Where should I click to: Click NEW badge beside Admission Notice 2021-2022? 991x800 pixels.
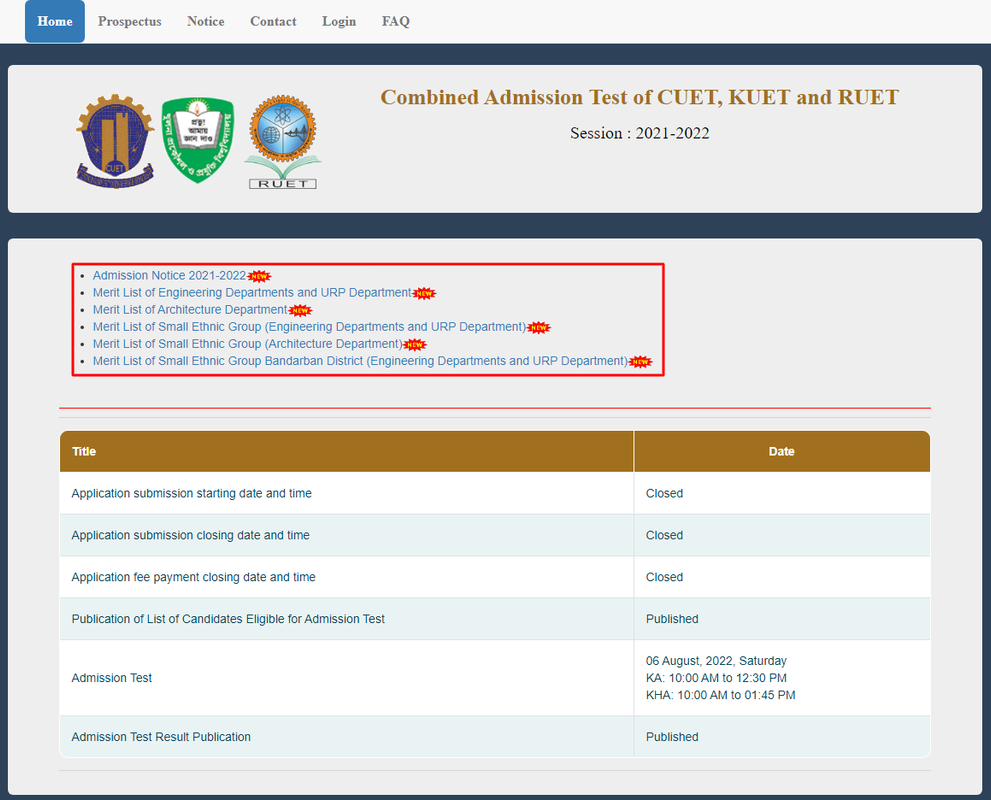259,276
